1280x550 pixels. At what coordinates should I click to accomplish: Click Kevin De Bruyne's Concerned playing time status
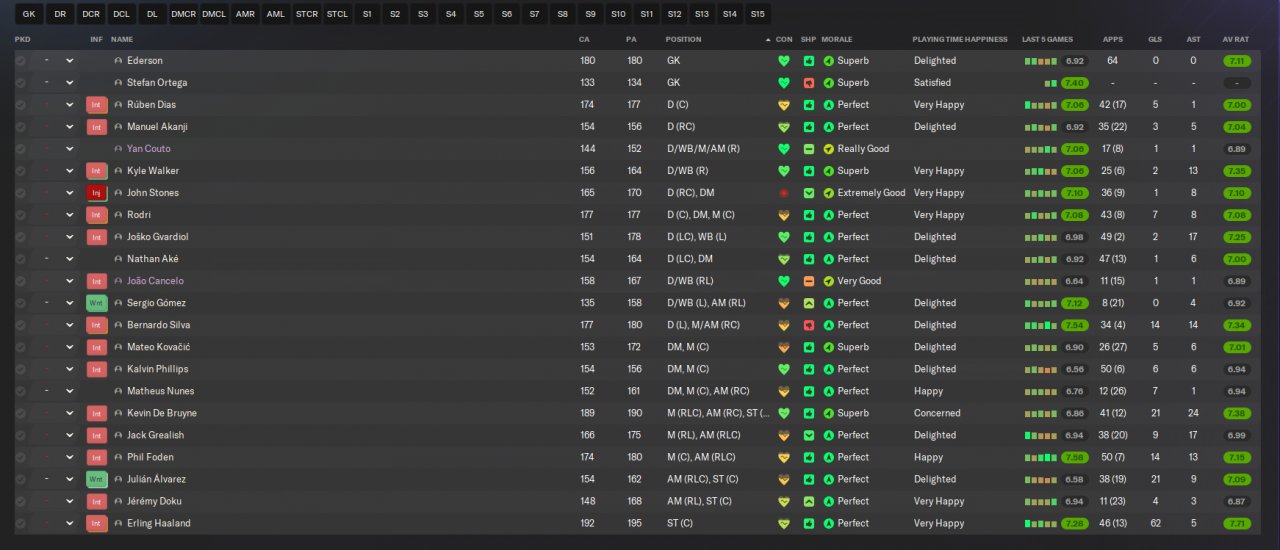[x=937, y=413]
